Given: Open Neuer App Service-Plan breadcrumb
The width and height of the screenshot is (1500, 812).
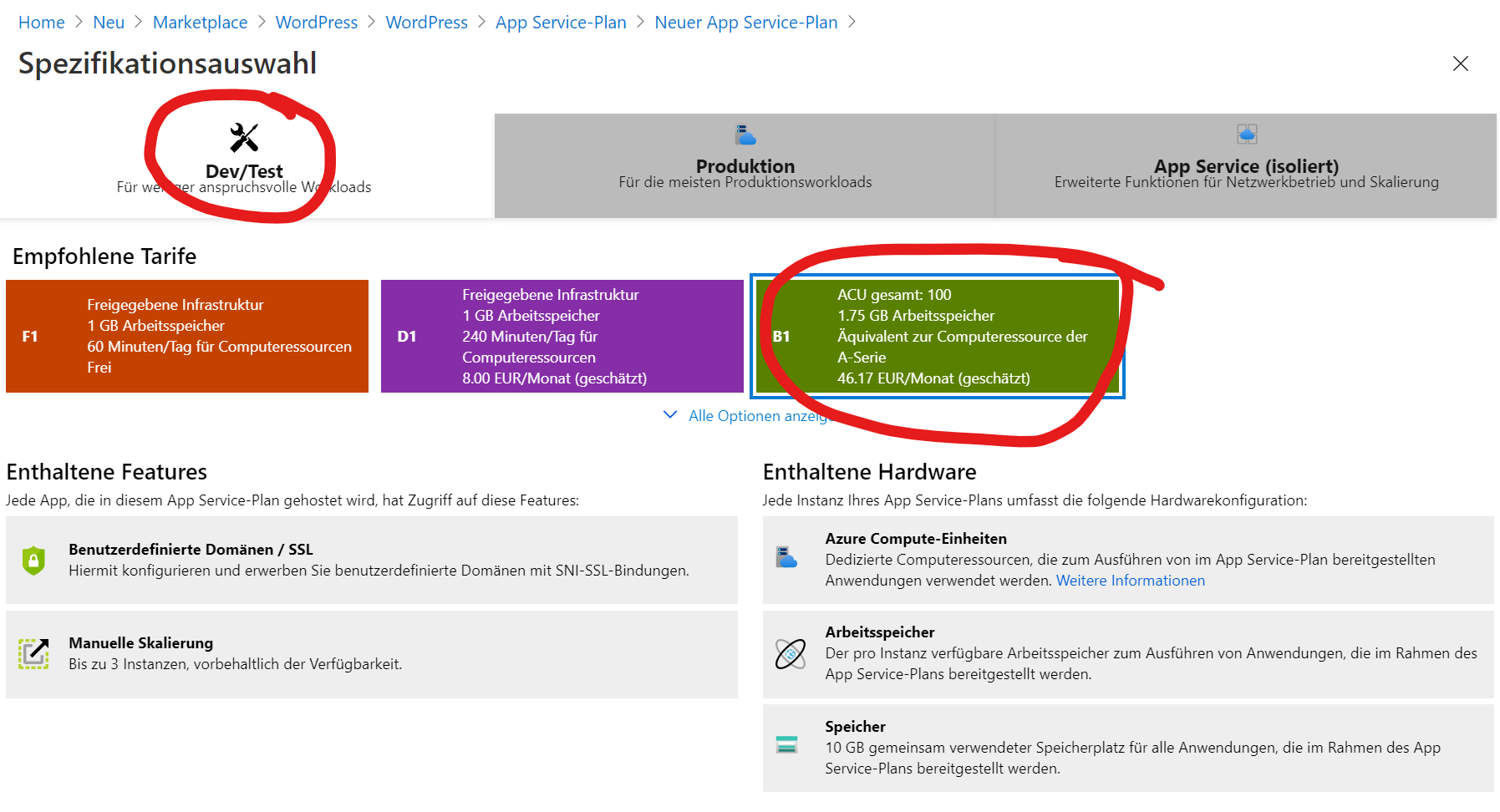Looking at the screenshot, I should (x=745, y=23).
